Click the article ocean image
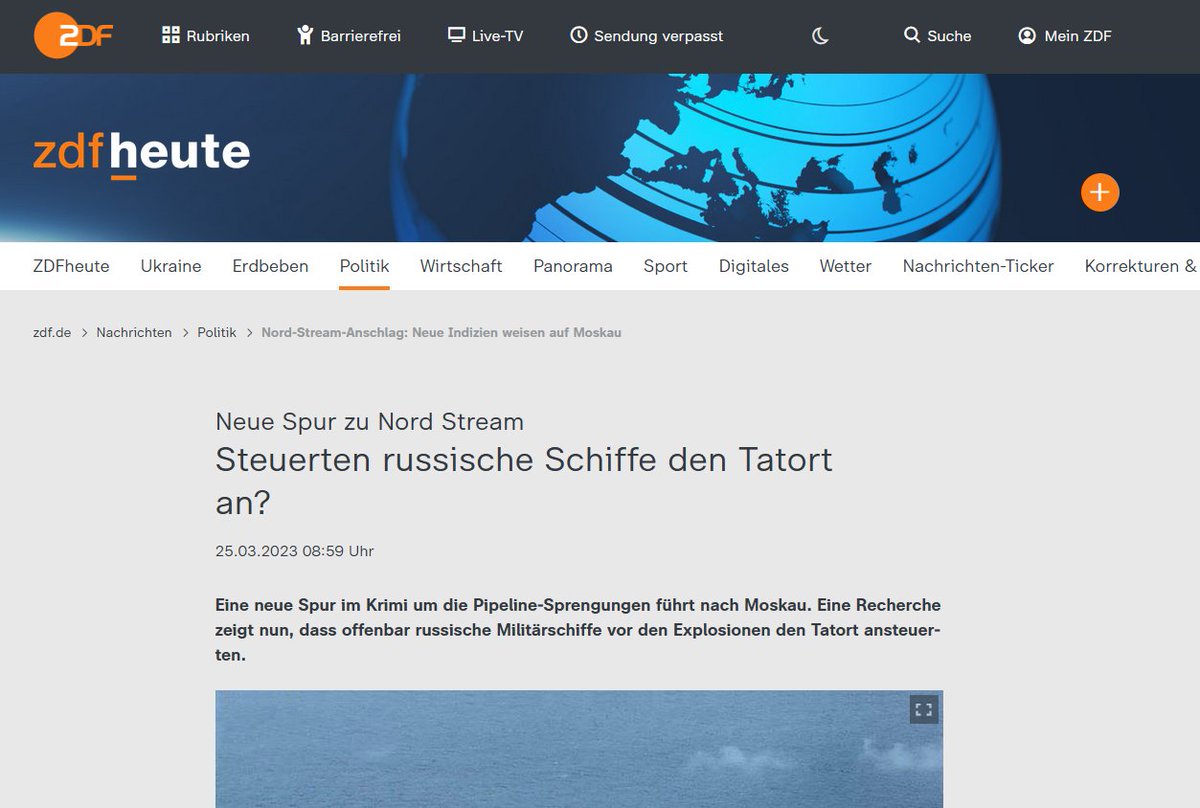Image resolution: width=1200 pixels, height=808 pixels. (x=579, y=749)
